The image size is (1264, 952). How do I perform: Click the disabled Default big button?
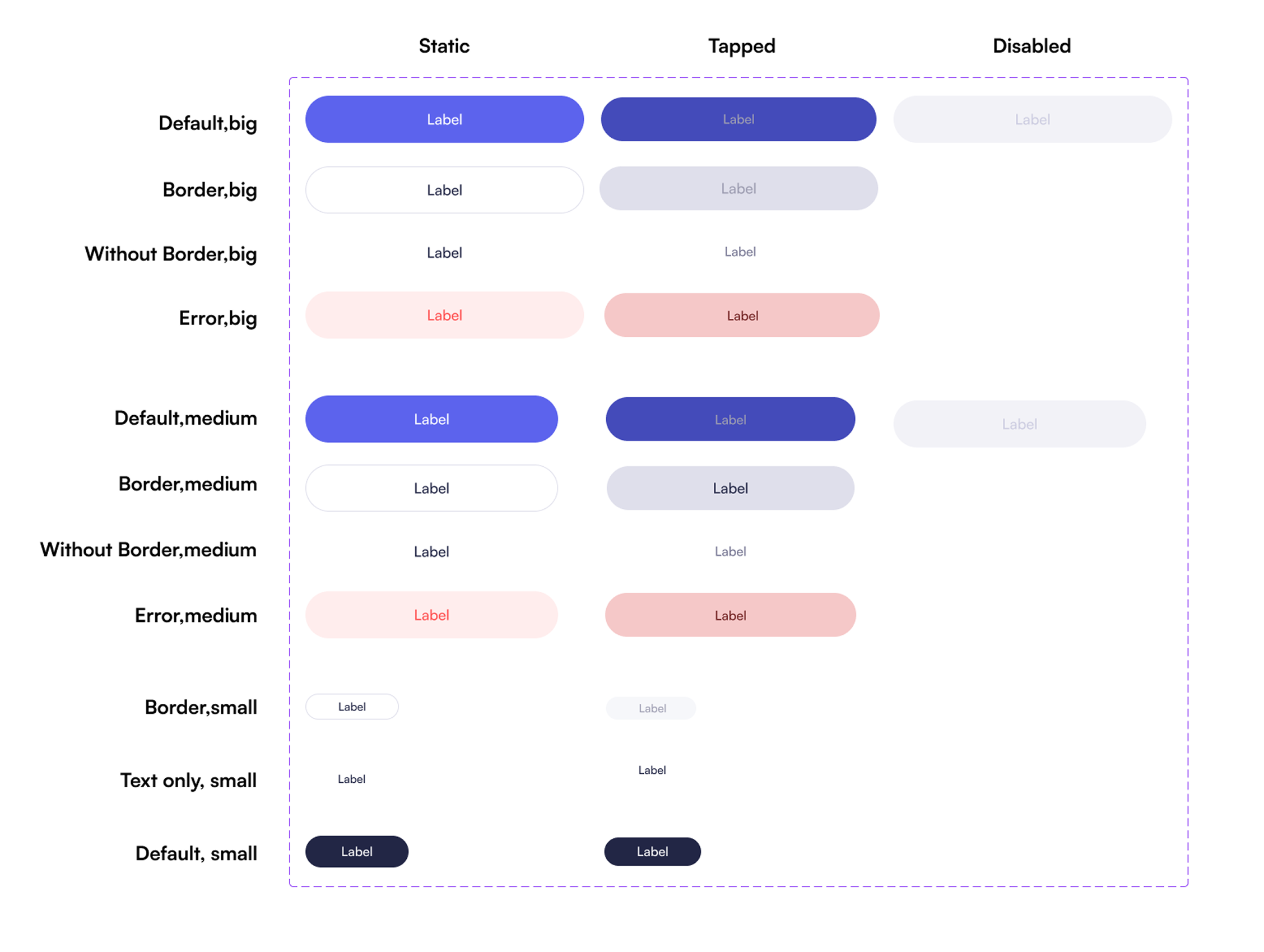(x=1032, y=119)
